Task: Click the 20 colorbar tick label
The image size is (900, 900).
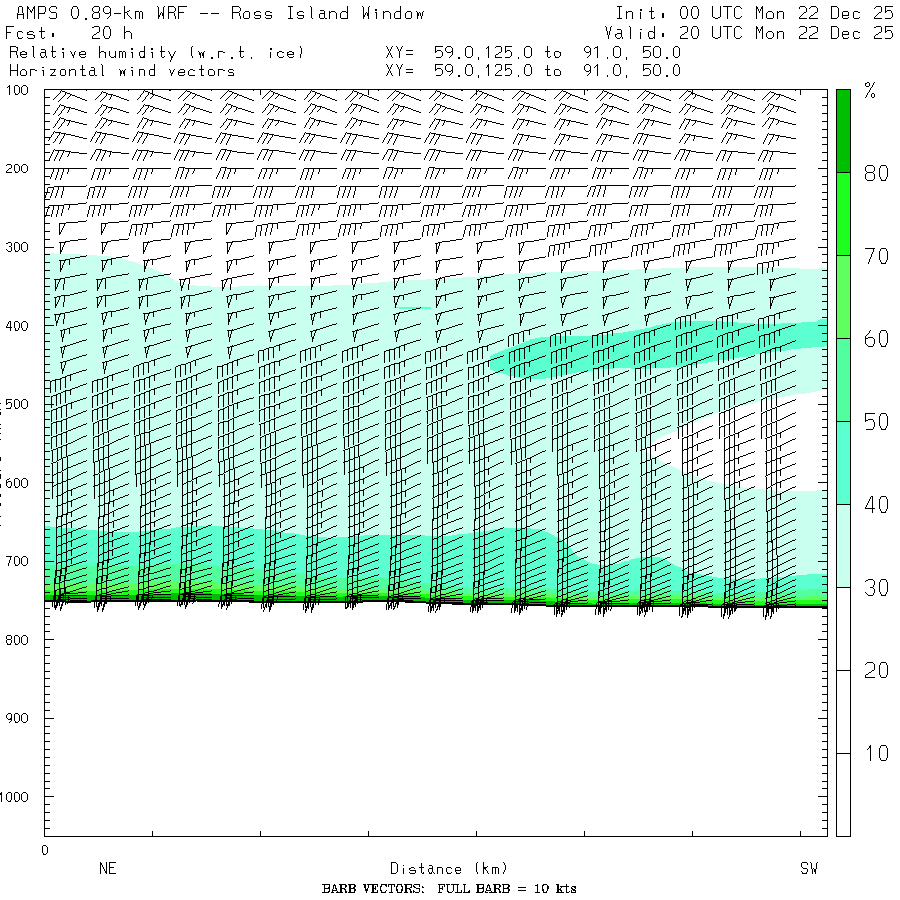Action: (x=876, y=670)
